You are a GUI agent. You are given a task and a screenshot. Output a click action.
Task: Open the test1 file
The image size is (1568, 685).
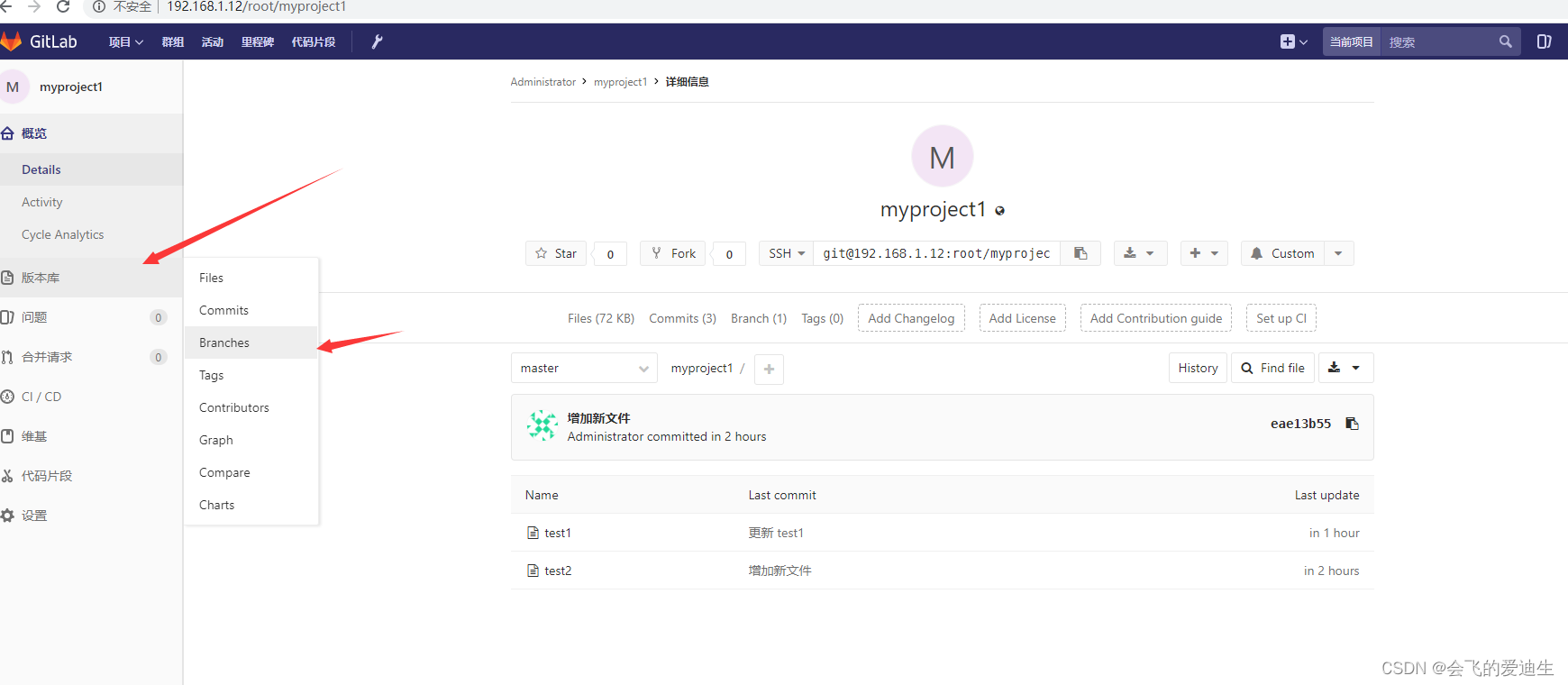coord(557,533)
